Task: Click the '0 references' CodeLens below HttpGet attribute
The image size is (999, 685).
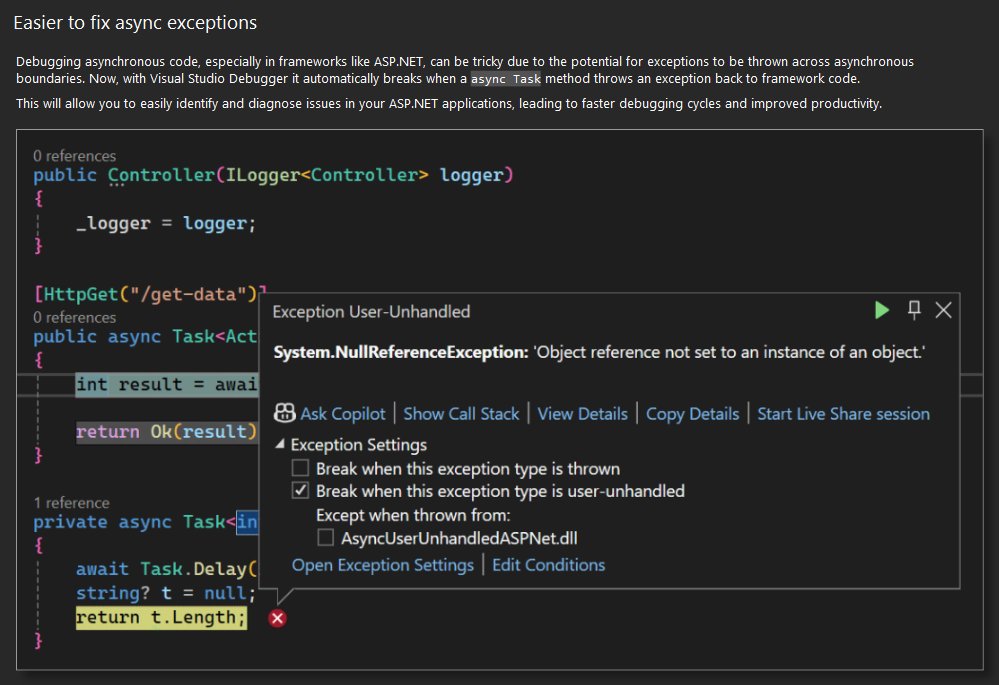Action: [75, 317]
